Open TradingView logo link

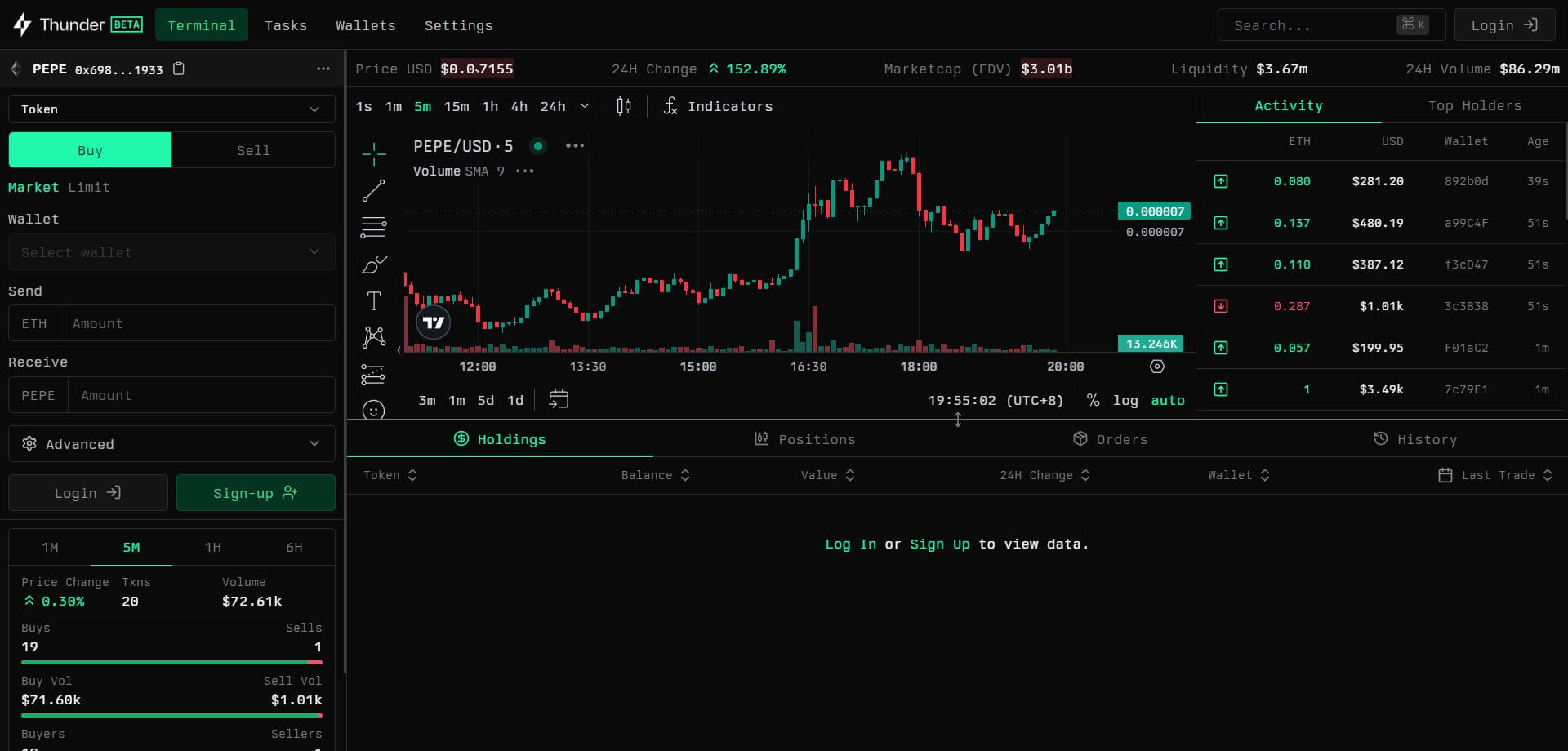pos(434,322)
